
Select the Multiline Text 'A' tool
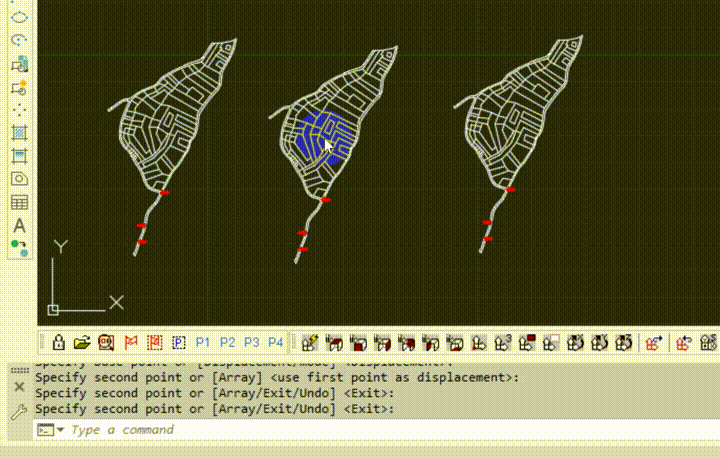pos(19,226)
